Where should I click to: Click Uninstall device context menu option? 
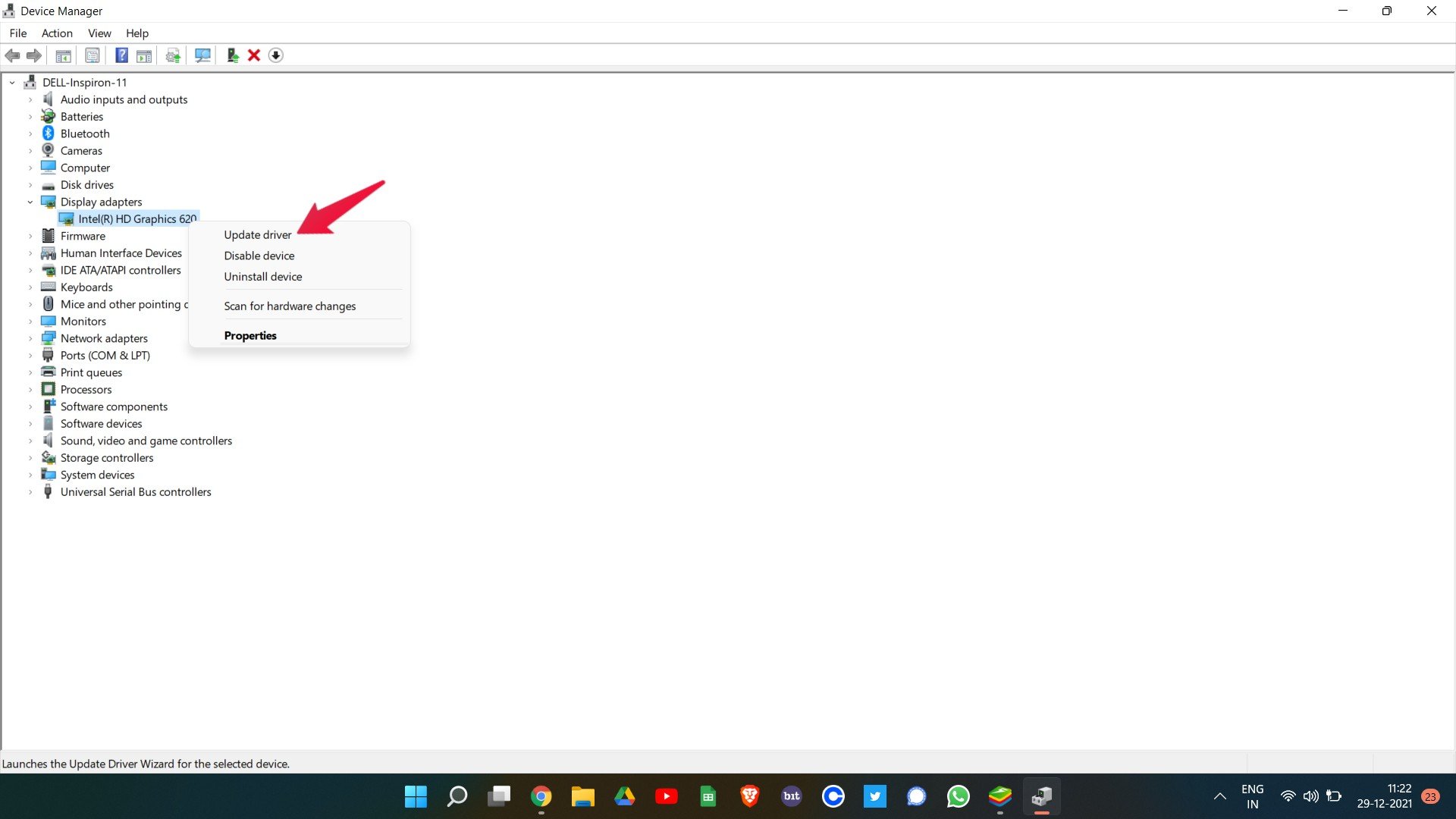[x=263, y=276]
